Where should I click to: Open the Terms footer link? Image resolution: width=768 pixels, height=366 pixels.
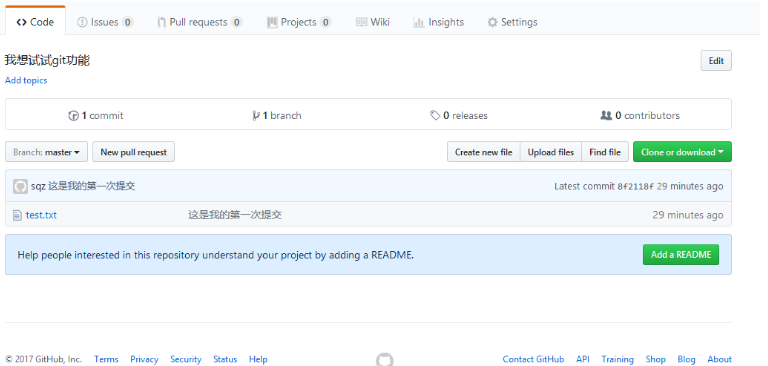(106, 359)
